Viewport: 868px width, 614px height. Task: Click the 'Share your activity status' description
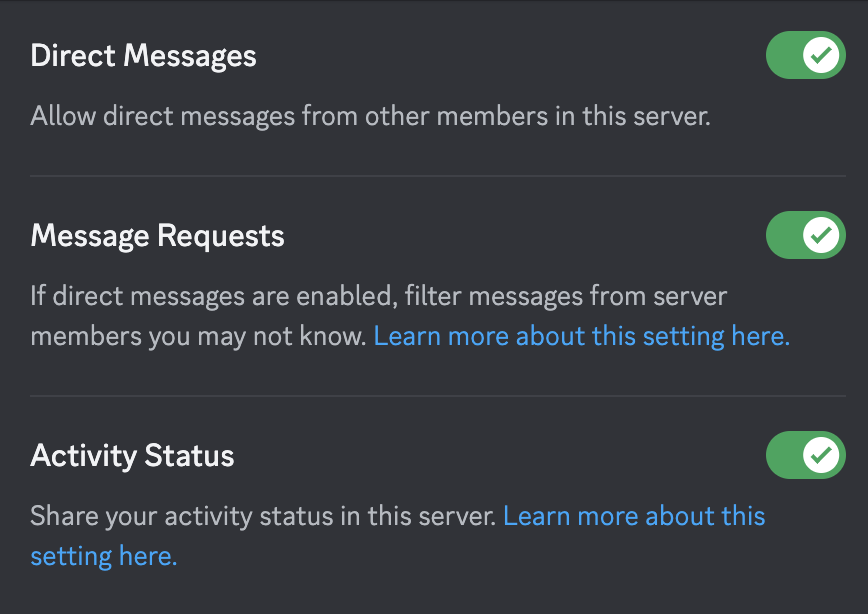click(x=263, y=516)
